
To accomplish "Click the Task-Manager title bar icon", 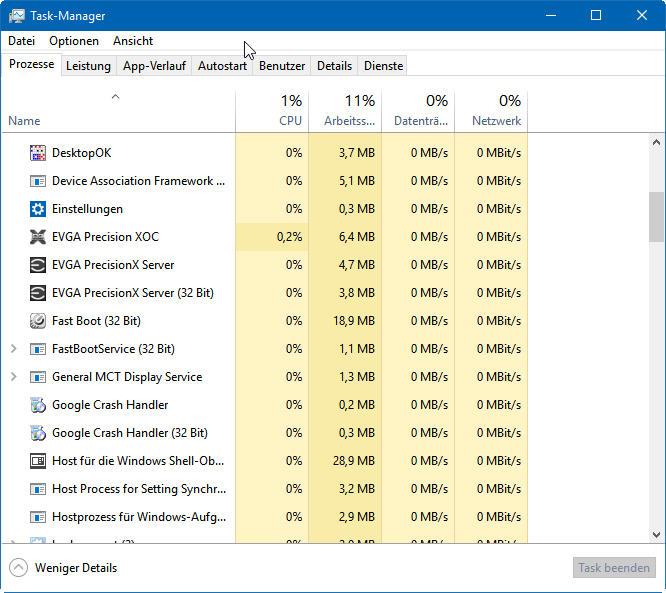I will [16, 15].
